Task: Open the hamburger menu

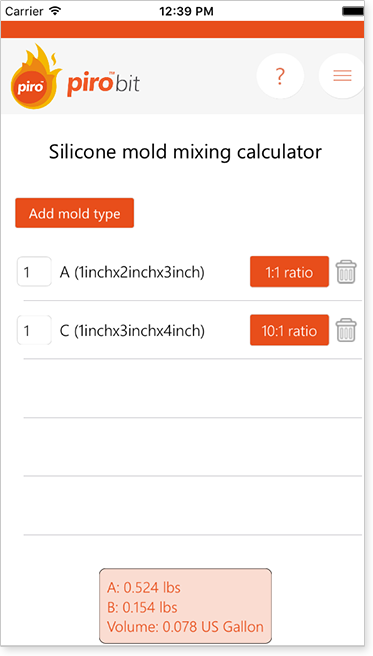Action: click(342, 76)
